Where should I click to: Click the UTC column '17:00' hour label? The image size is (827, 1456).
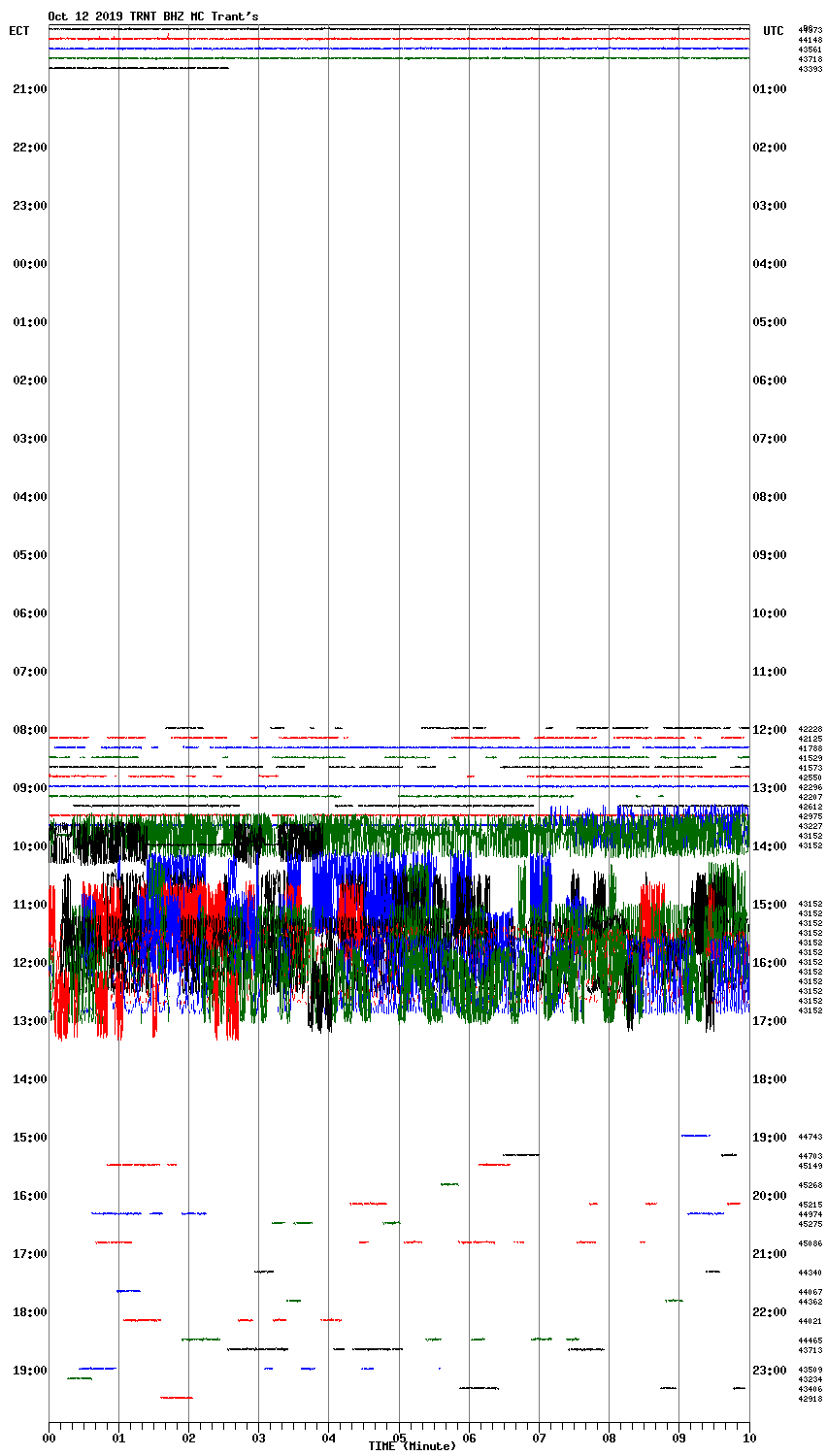point(770,1021)
